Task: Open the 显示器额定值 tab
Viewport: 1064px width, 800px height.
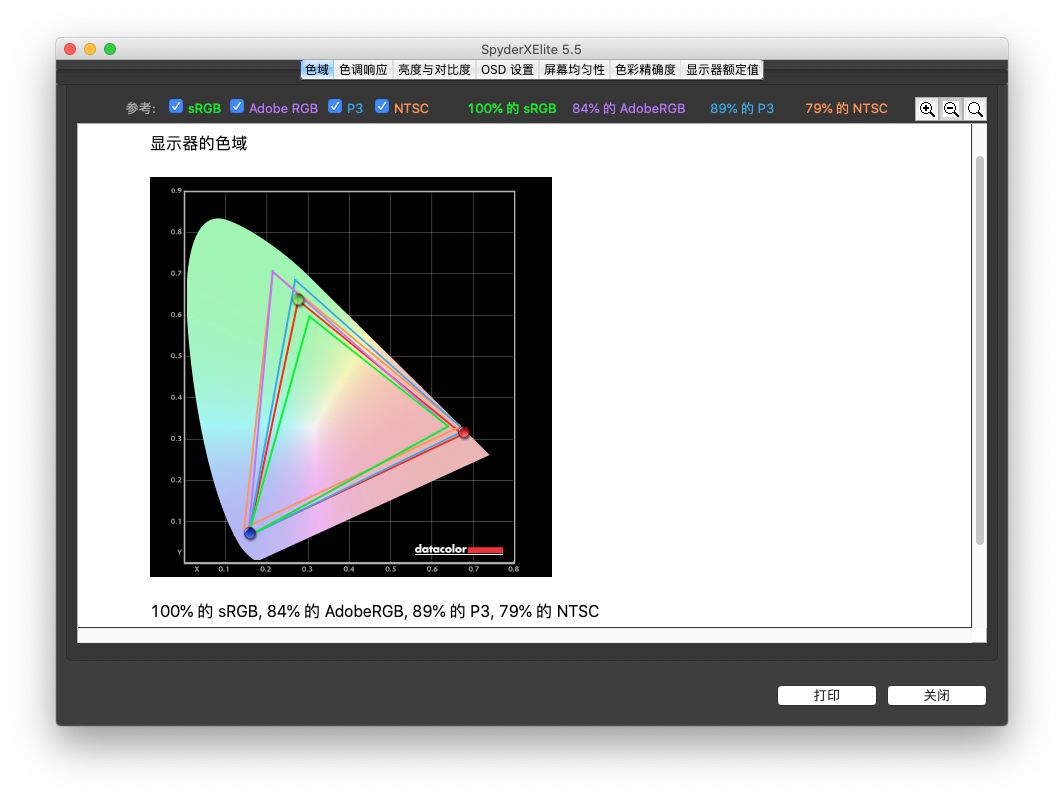Action: (x=722, y=70)
